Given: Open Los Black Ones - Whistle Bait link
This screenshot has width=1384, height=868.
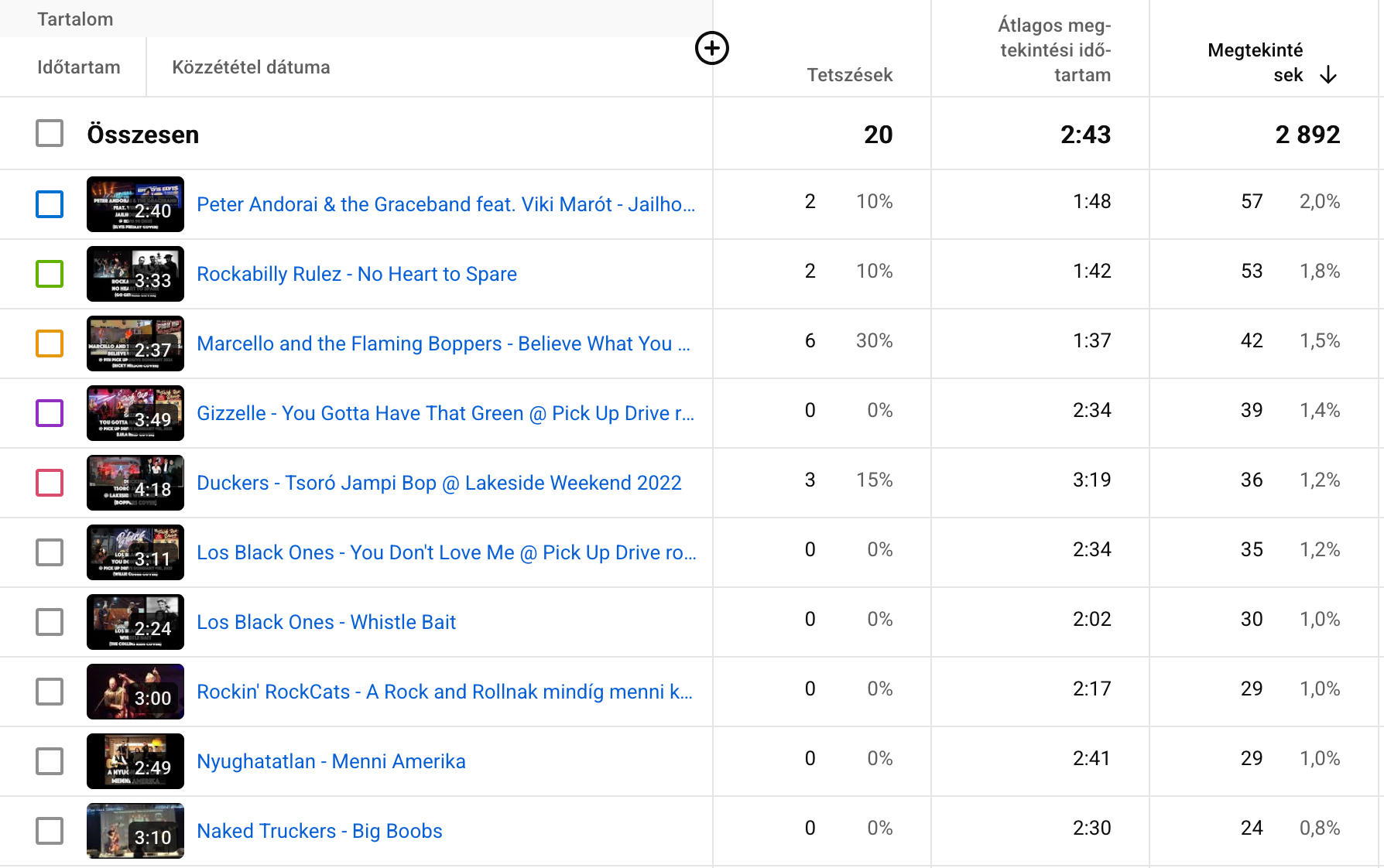Looking at the screenshot, I should [326, 622].
